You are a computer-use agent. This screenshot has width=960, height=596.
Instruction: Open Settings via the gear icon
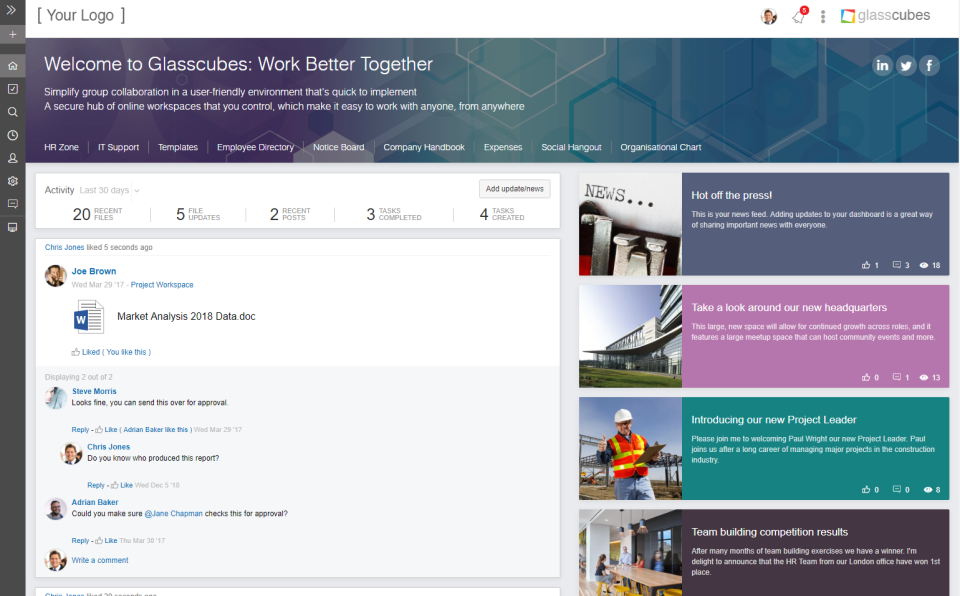click(12, 181)
